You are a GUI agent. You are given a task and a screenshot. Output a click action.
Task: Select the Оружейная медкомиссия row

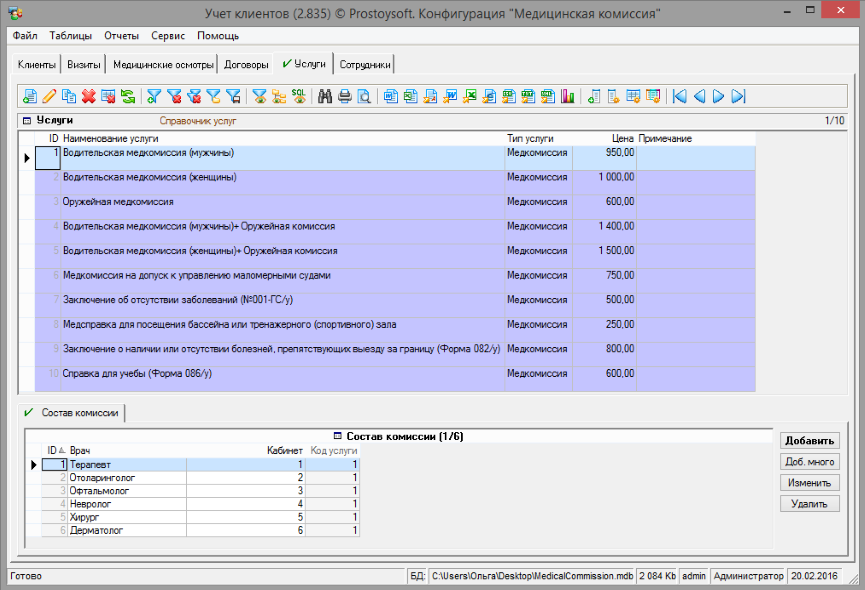pos(117,202)
